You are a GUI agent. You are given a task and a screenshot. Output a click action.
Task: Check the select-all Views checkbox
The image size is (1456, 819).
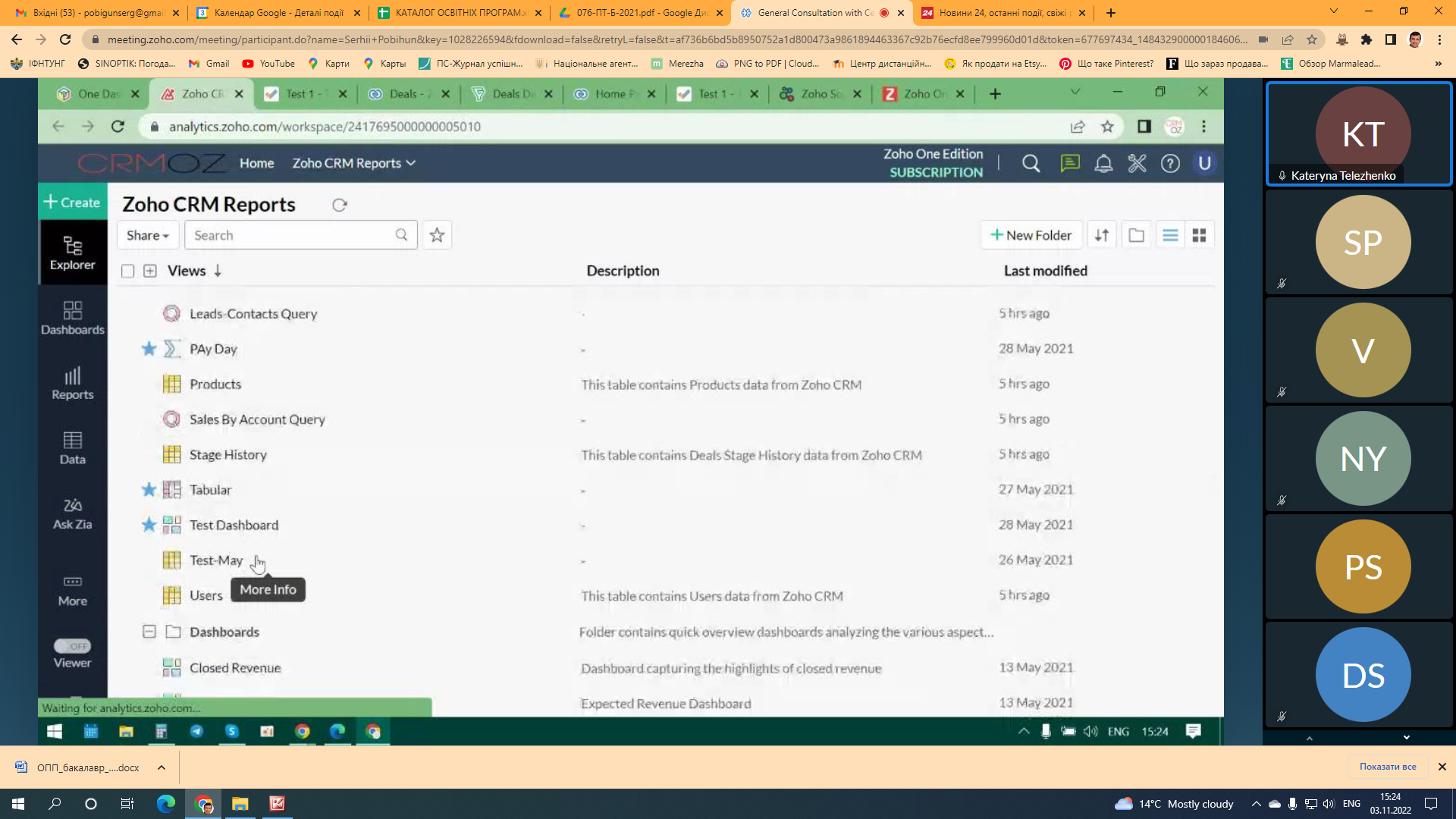click(128, 271)
